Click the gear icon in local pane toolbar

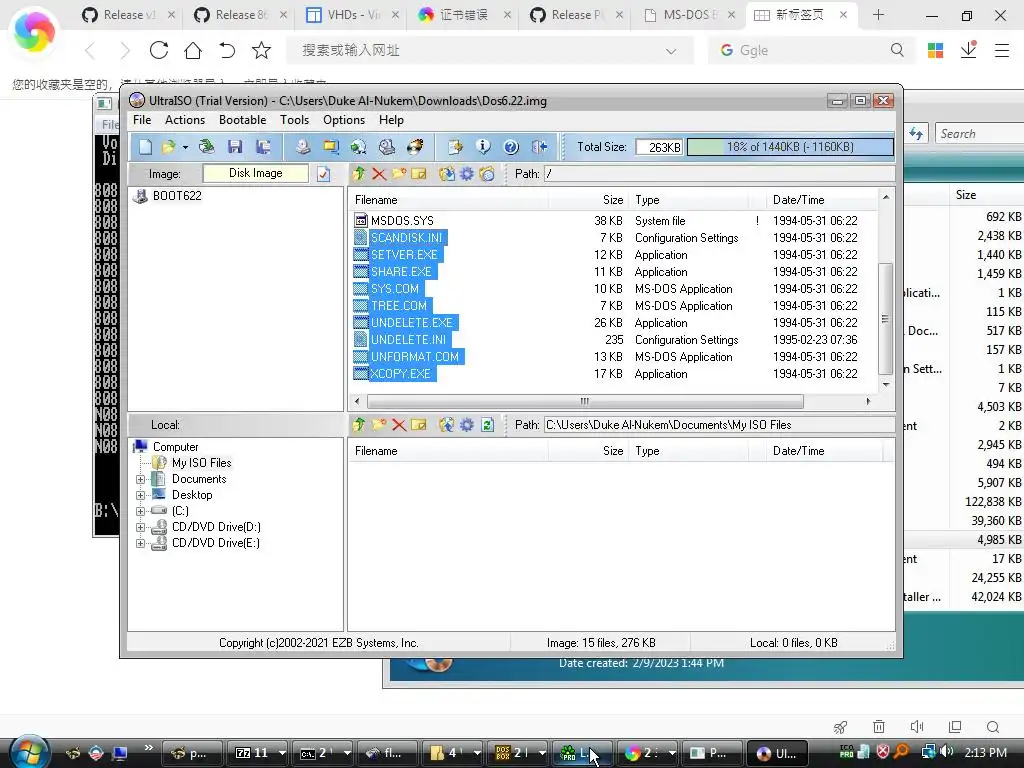coord(467,424)
